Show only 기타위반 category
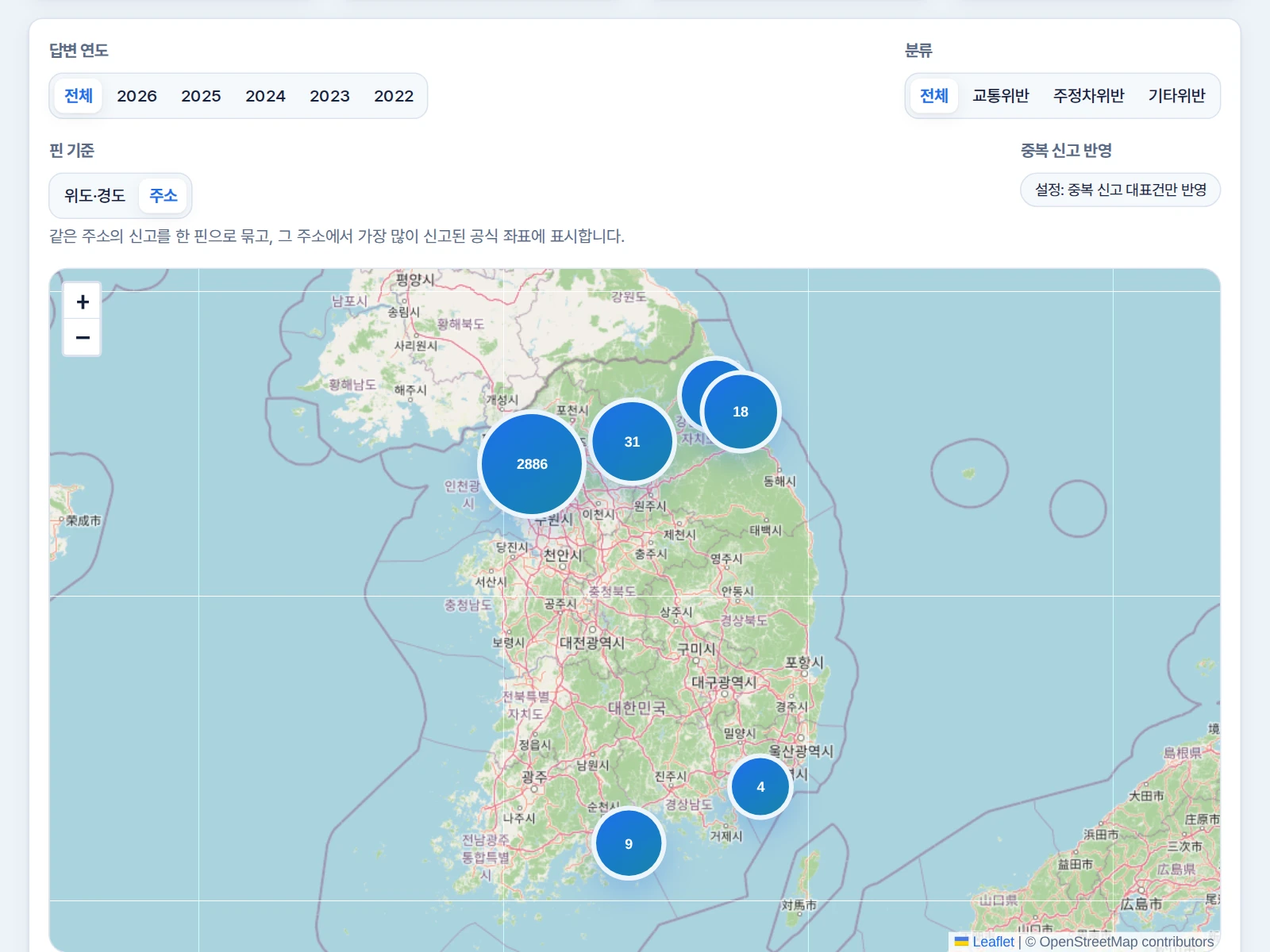 point(1177,96)
